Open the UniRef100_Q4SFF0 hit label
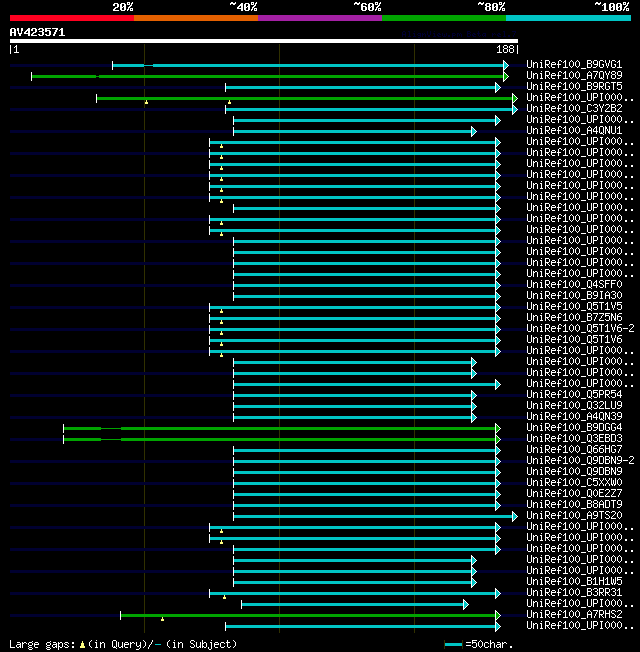The width and height of the screenshot is (640, 652). (574, 284)
